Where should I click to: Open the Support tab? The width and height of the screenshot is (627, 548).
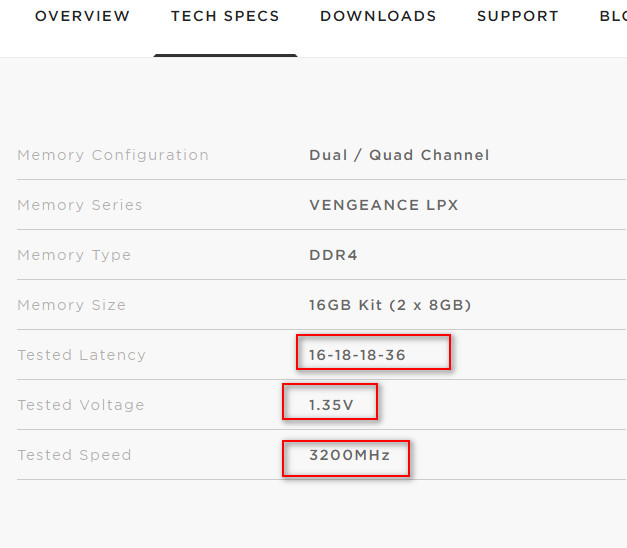coord(517,16)
